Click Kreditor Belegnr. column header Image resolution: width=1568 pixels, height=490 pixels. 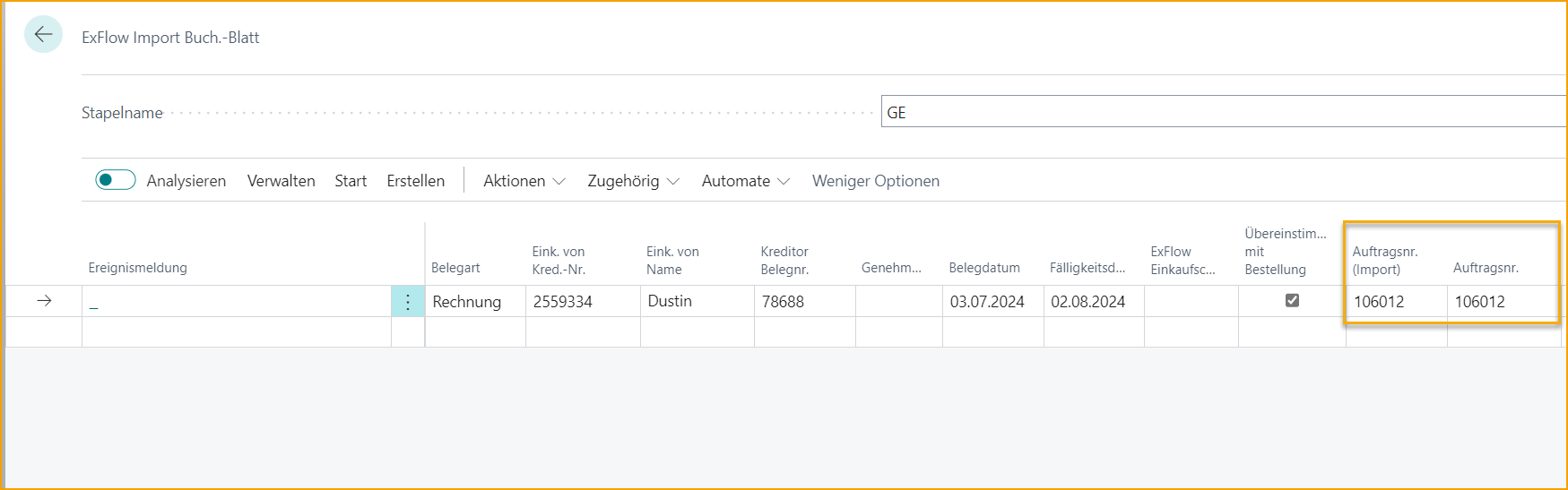pos(784,260)
